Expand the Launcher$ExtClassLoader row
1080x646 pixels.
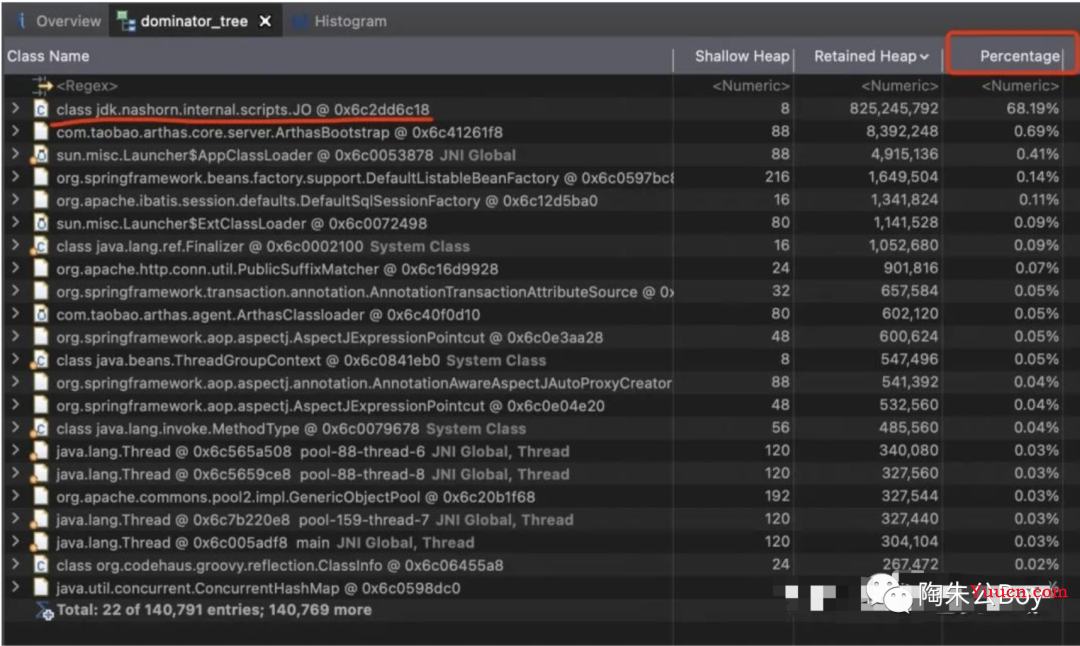(x=15, y=222)
